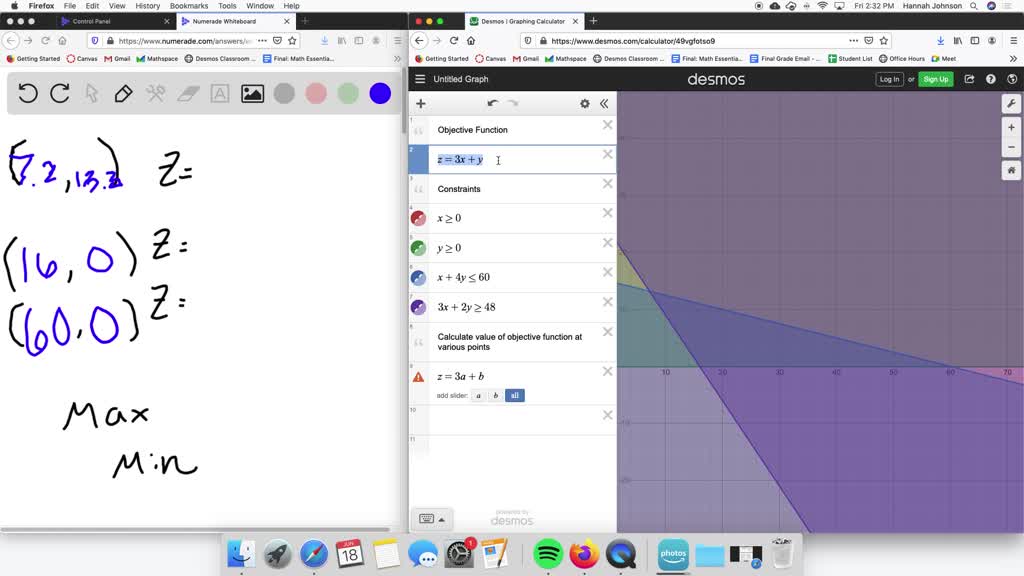Open Desmos graph settings with the wrench icon
The width and height of the screenshot is (1024, 576).
pyautogui.click(x=1012, y=102)
